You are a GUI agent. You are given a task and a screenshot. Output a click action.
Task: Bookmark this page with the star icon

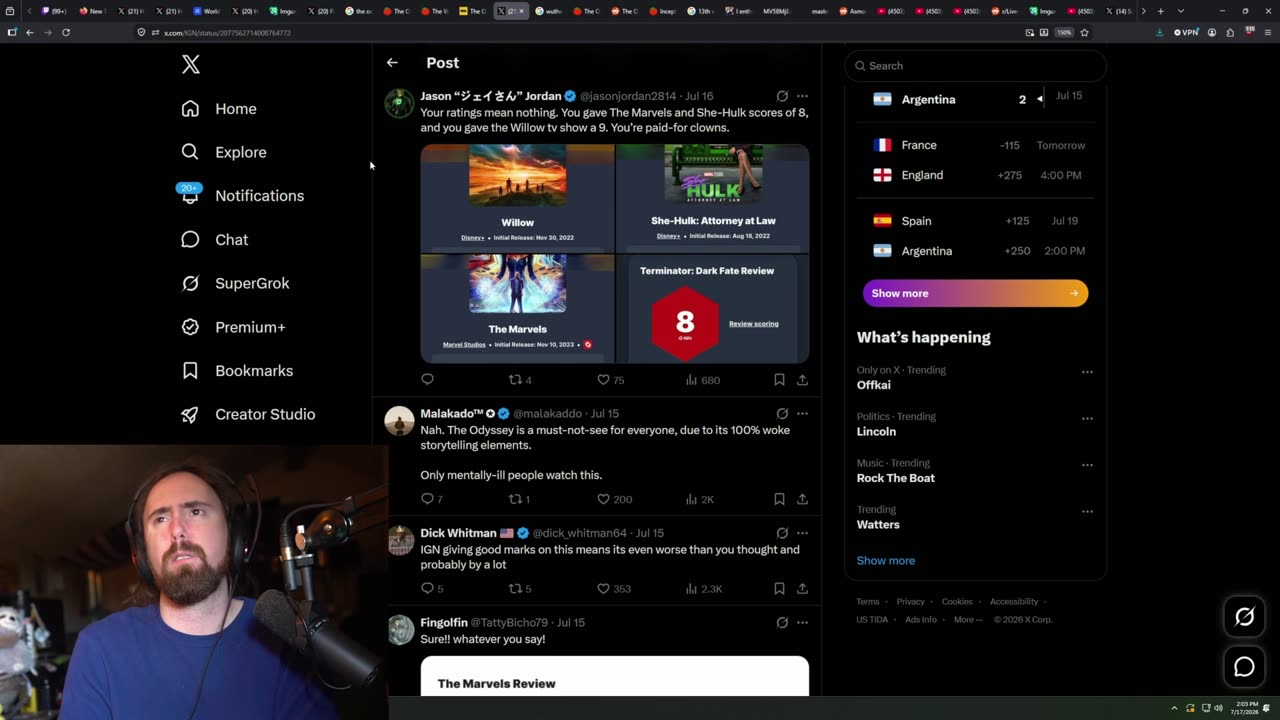pos(1084,32)
